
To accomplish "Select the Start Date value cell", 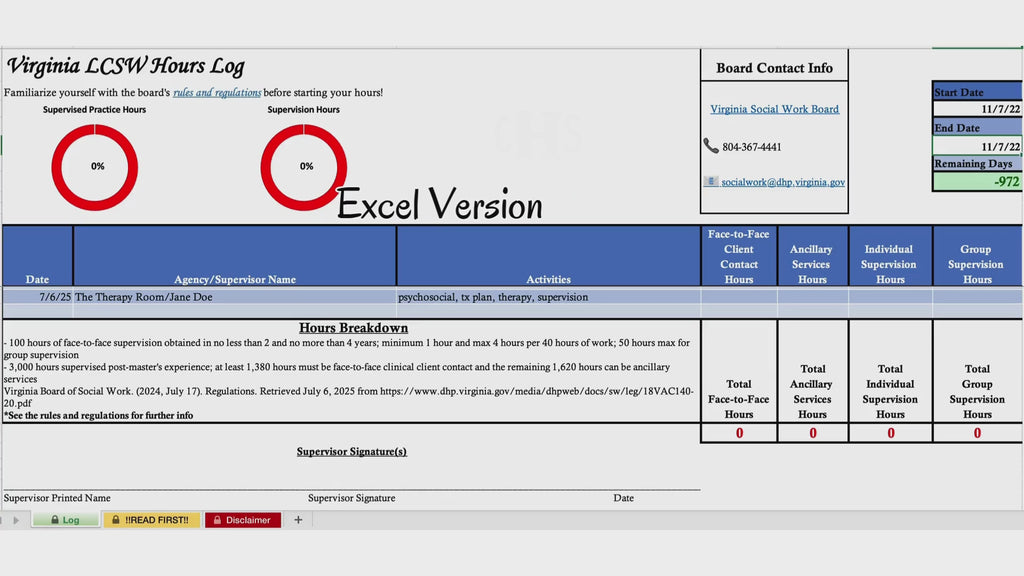I will pyautogui.click(x=978, y=109).
